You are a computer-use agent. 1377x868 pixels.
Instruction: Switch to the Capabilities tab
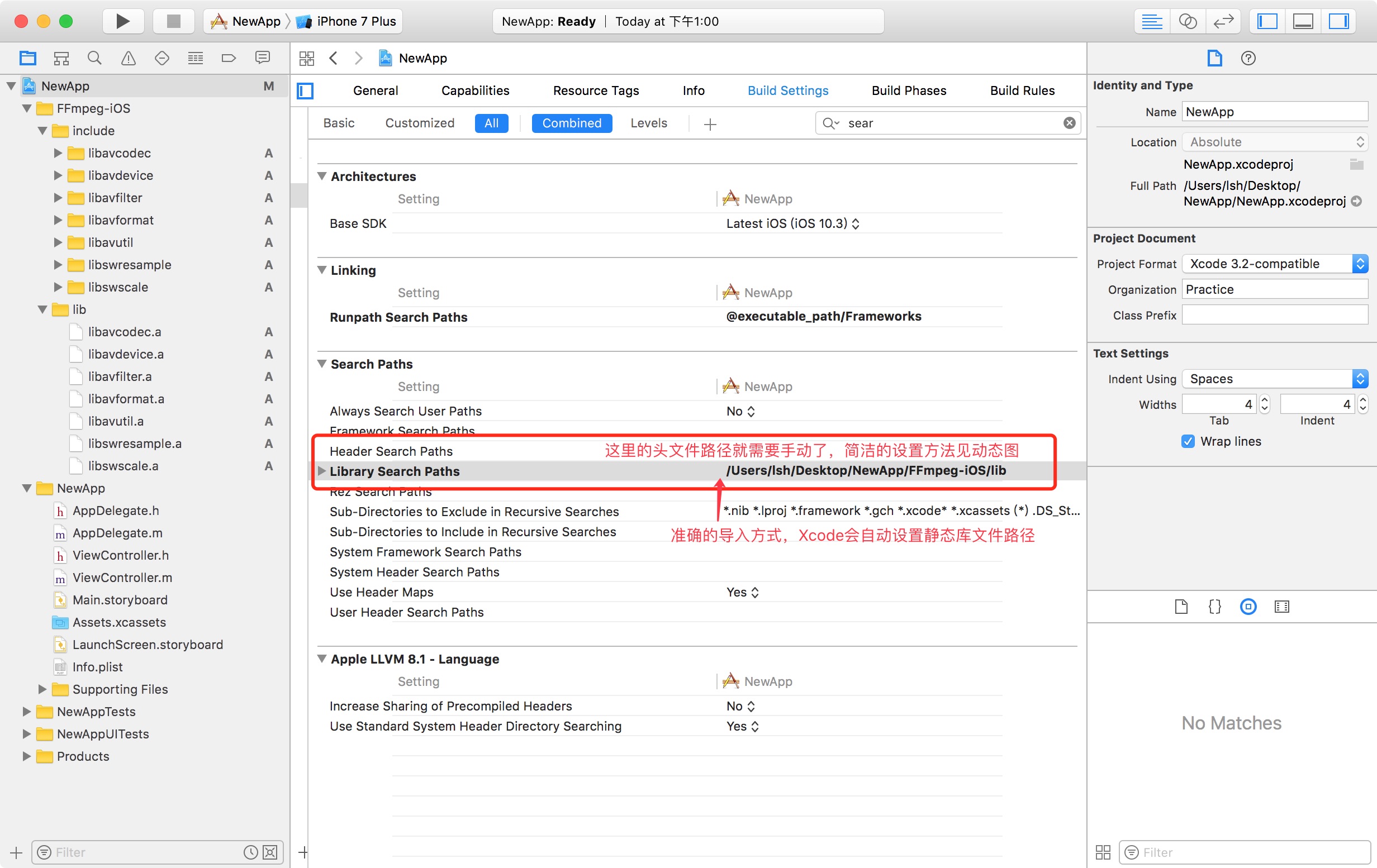click(x=474, y=90)
